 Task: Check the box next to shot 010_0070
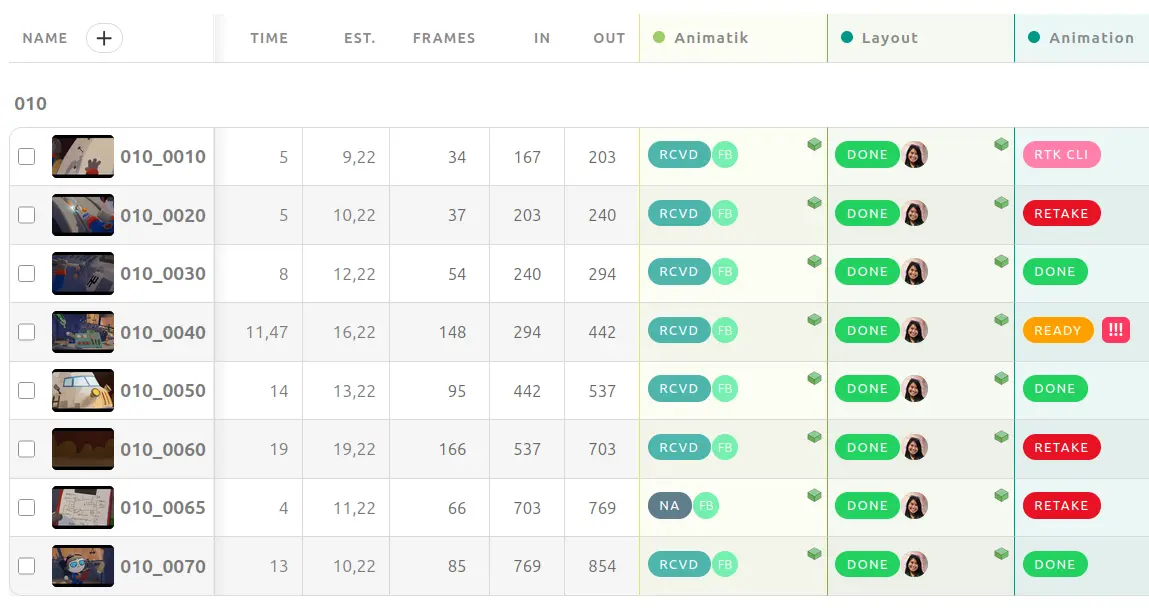click(x=27, y=566)
